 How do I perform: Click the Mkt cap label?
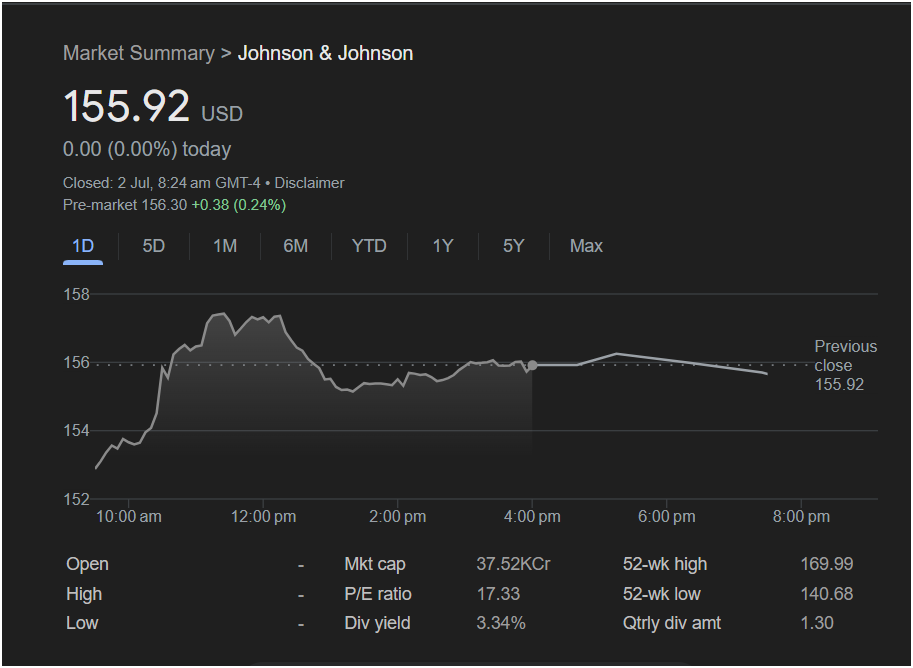pos(375,564)
